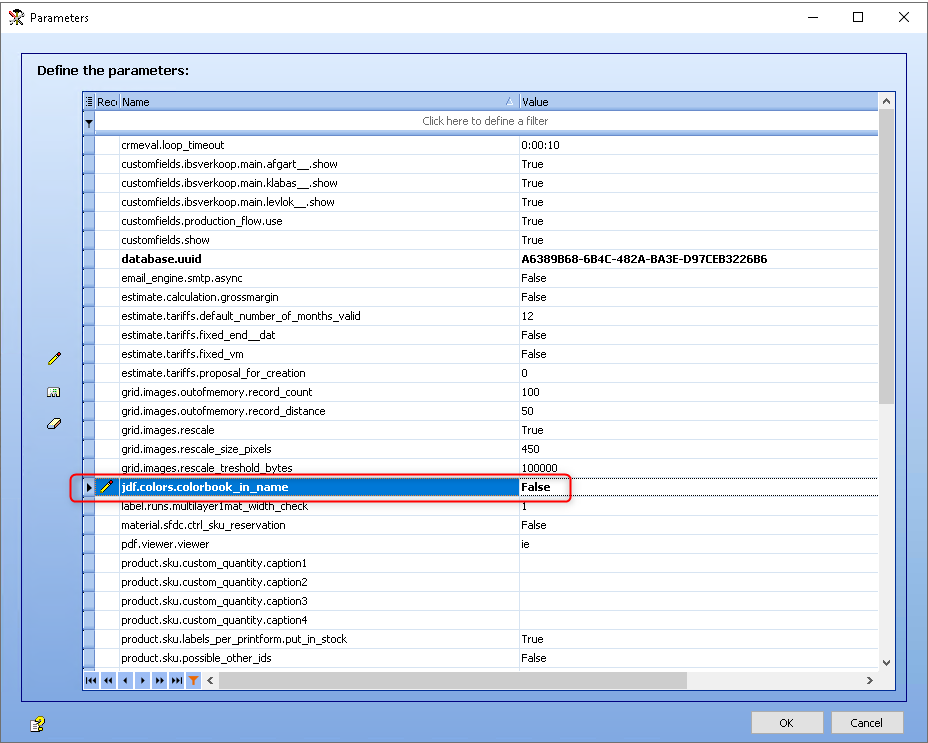Select product.sku.custom_quantity.caption2 row
The height and width of the screenshot is (743, 928).
(480, 581)
